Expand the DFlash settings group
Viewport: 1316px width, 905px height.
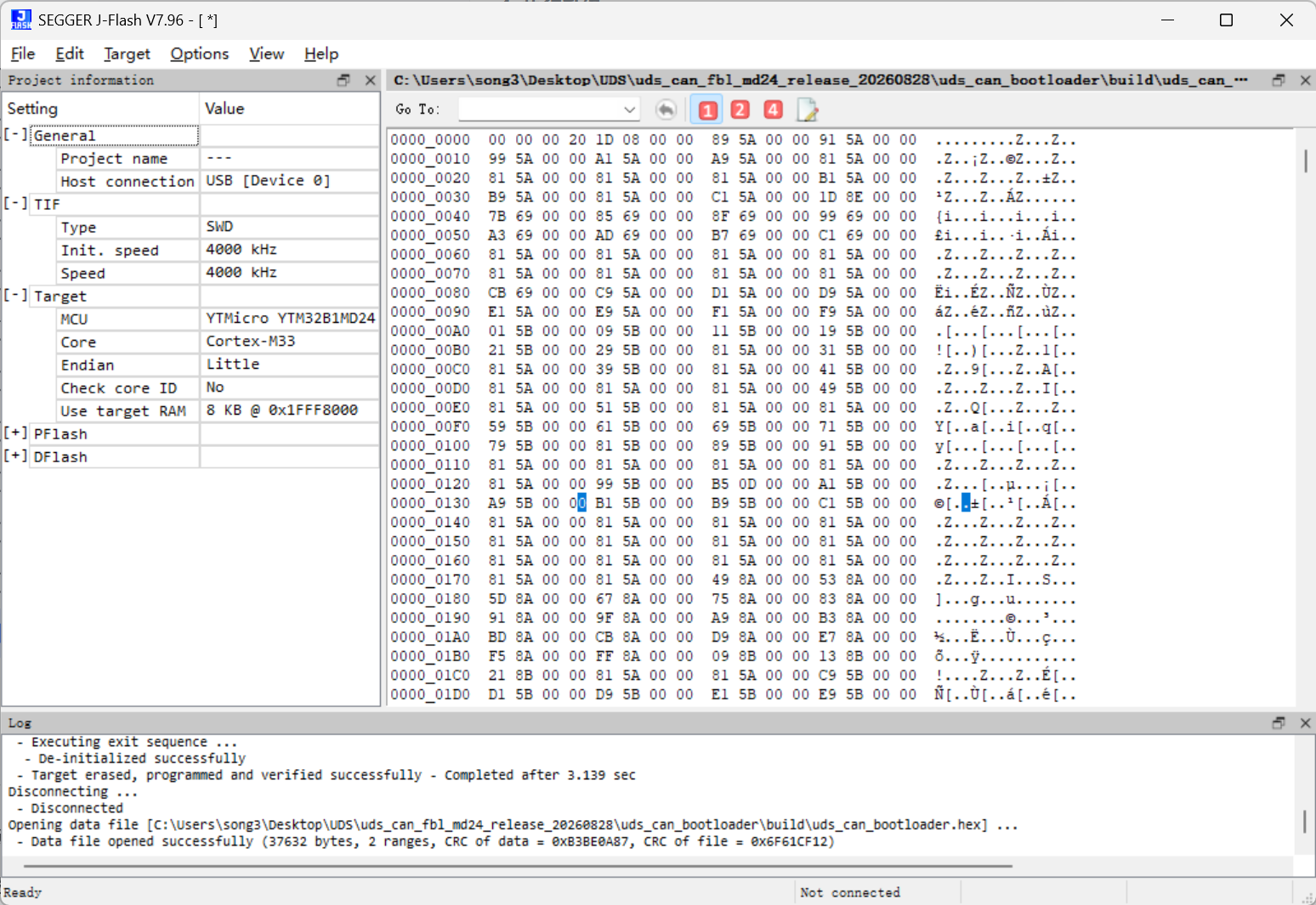[15, 455]
